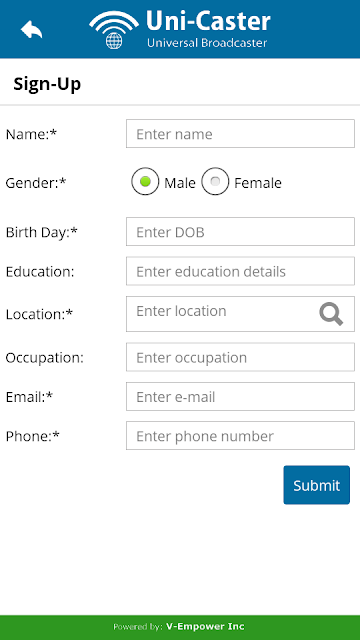Viewport: 360px width, 640px height.
Task: Click the Male label text
Action: point(180,183)
